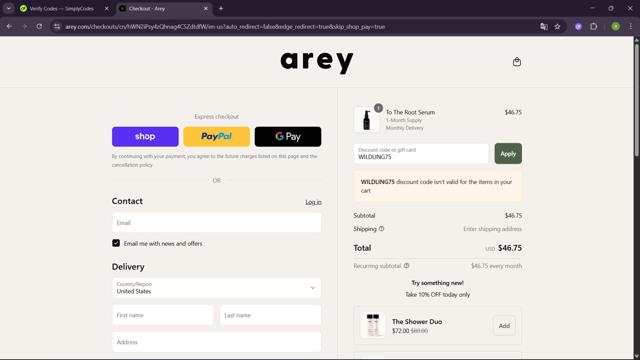Apply the discount code
640x360 pixels.
coord(508,153)
